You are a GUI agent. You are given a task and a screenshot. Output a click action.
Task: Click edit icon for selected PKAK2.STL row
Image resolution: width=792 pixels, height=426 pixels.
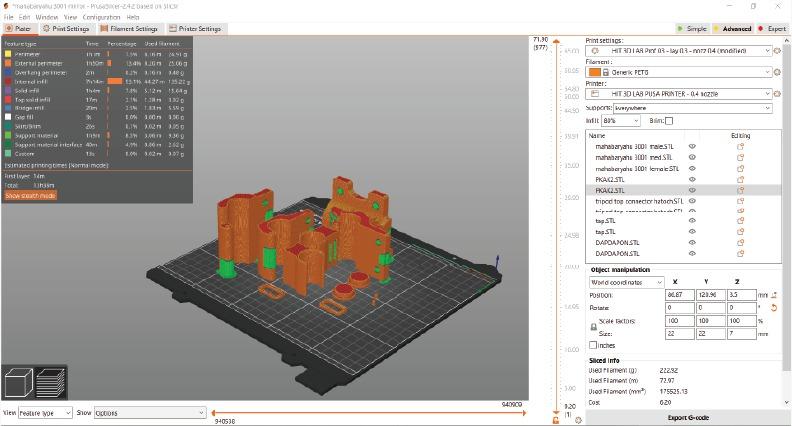pos(740,191)
